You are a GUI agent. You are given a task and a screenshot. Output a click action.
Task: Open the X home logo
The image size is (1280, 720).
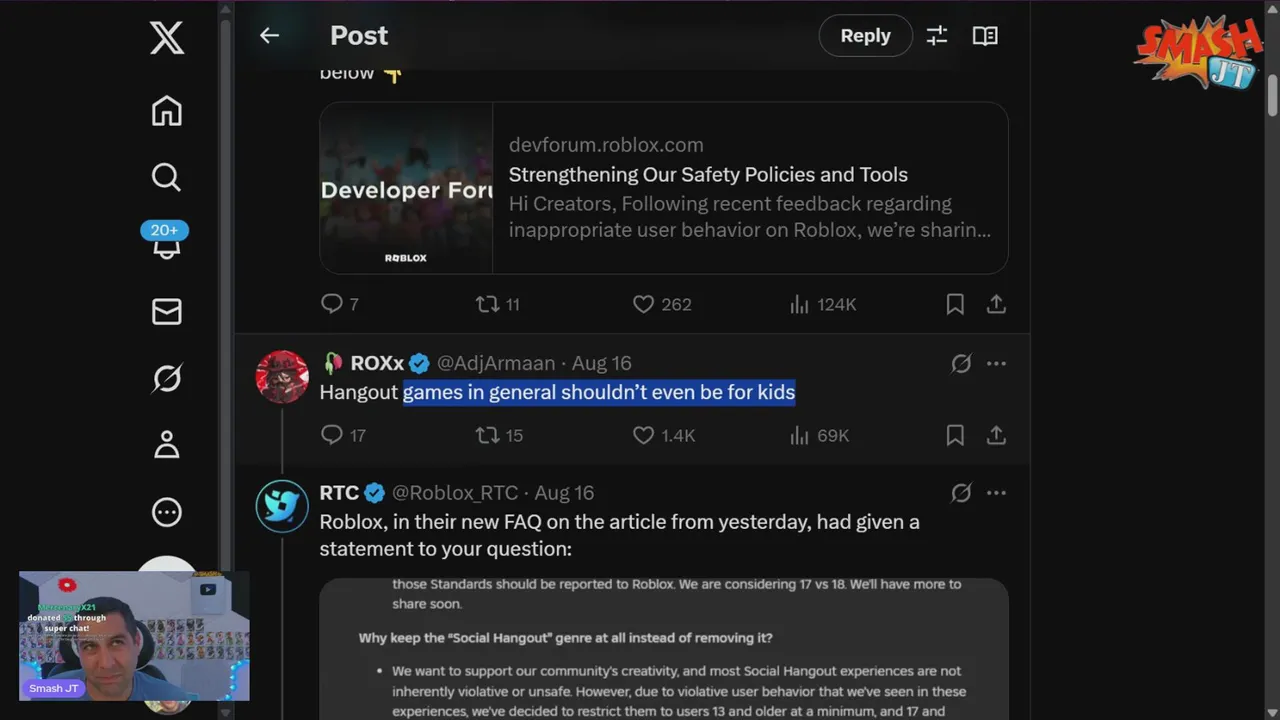166,39
